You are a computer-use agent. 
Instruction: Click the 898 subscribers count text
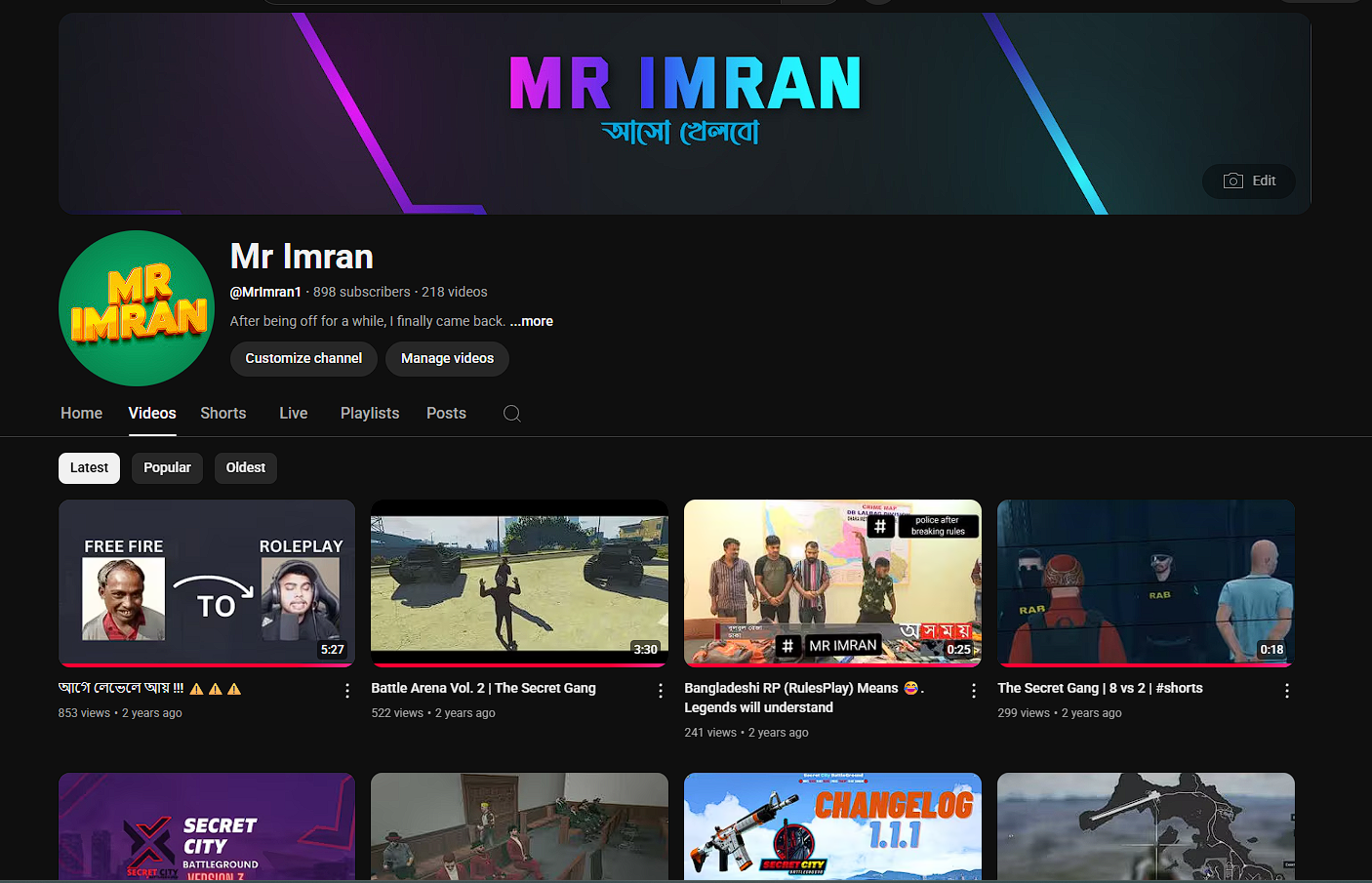[362, 292]
